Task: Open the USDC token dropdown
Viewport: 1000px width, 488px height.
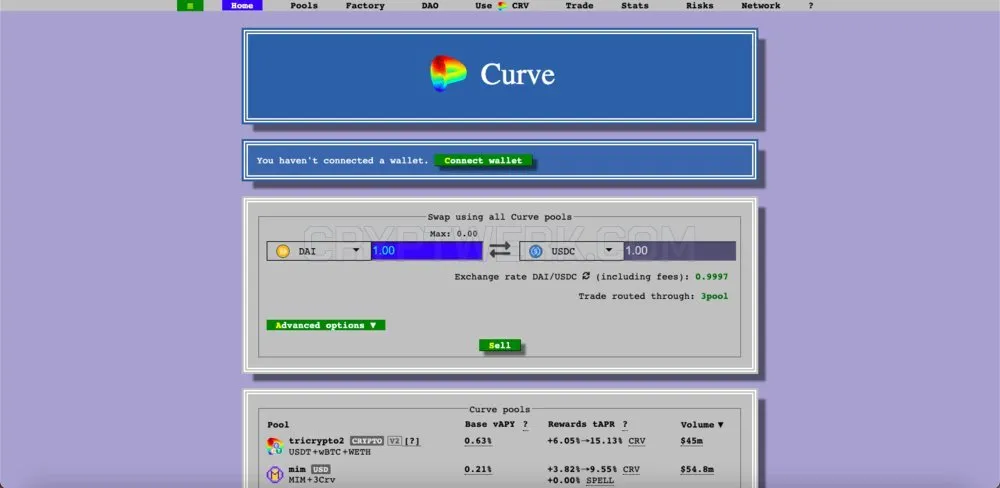Action: point(571,251)
